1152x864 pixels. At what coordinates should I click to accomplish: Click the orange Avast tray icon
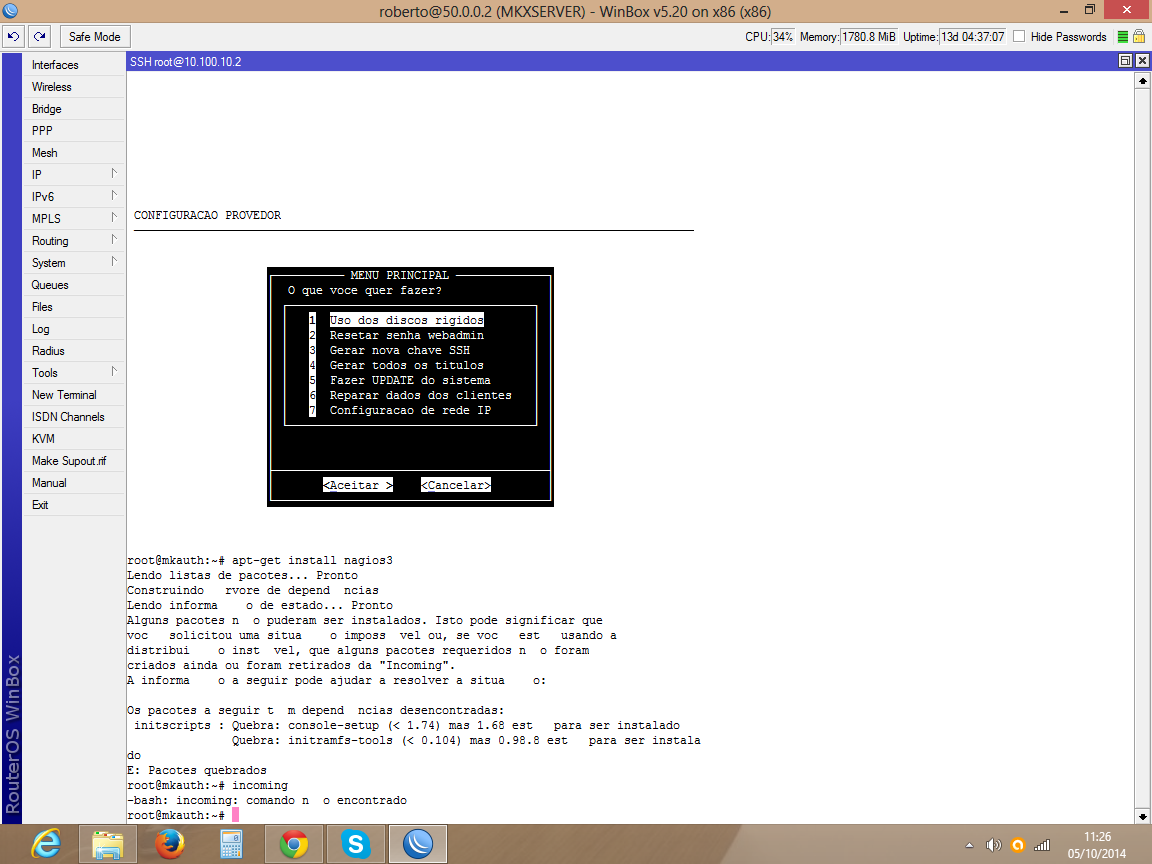point(1018,846)
